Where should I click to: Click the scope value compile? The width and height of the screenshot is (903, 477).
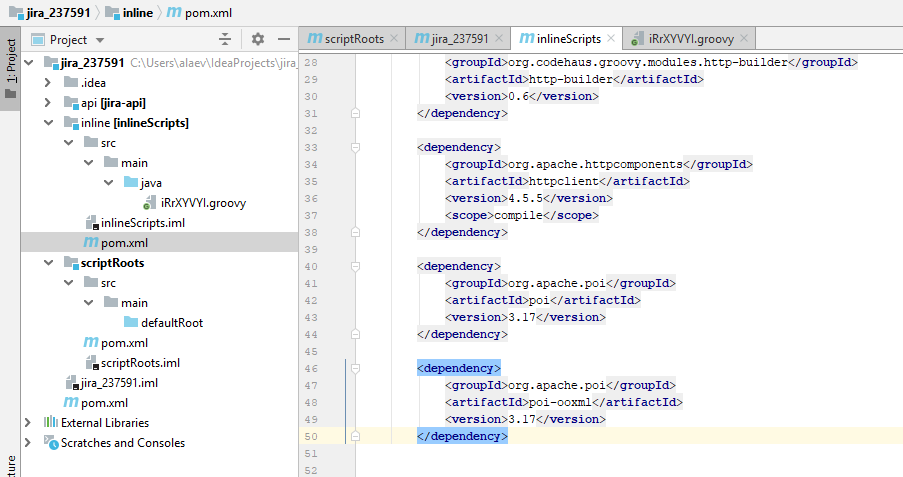pos(518,215)
